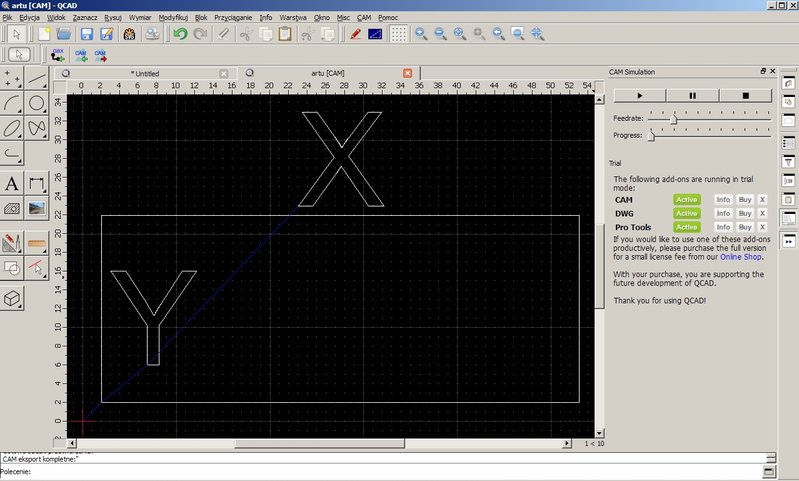Image resolution: width=799 pixels, height=481 pixels.
Task: Select the Text tool letter A
Action: coord(12,183)
